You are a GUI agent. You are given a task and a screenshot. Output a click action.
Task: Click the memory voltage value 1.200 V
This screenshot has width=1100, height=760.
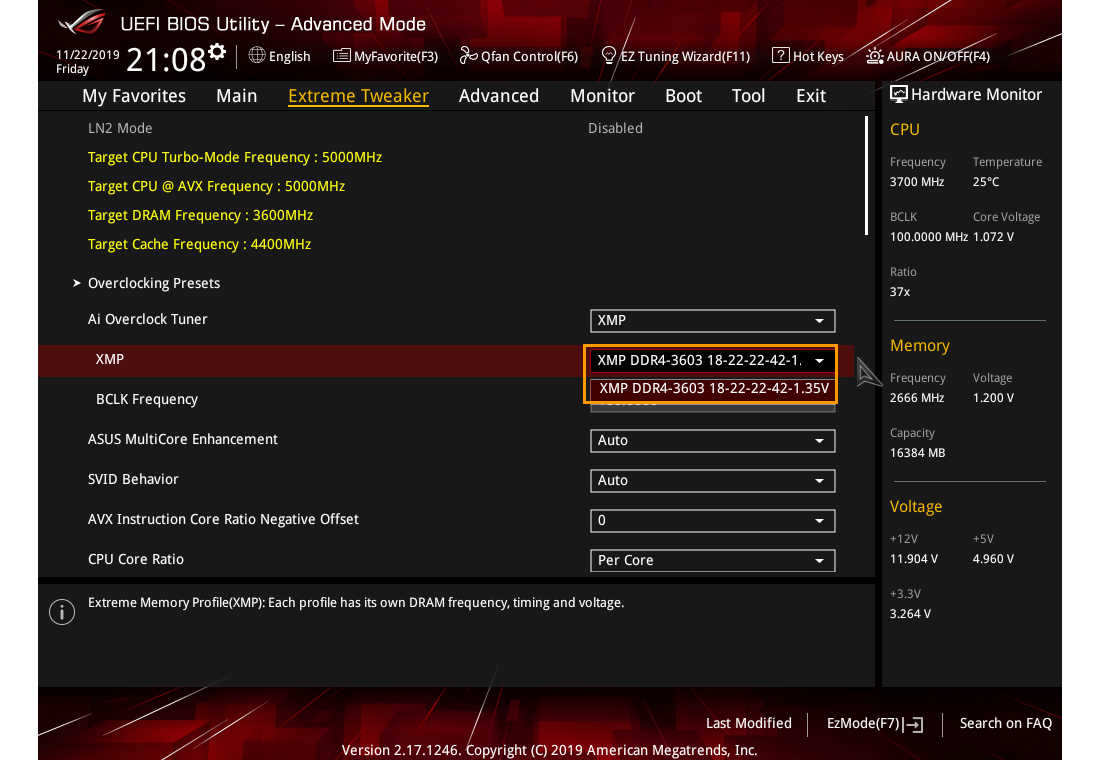pyautogui.click(x=993, y=398)
